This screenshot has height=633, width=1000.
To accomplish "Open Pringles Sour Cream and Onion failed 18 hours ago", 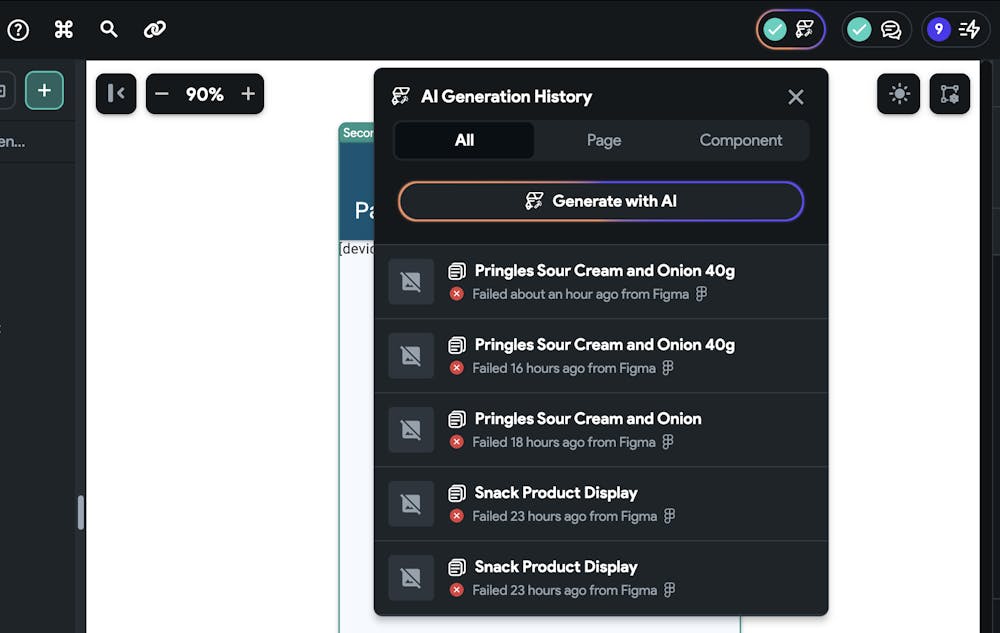I will [x=601, y=430].
